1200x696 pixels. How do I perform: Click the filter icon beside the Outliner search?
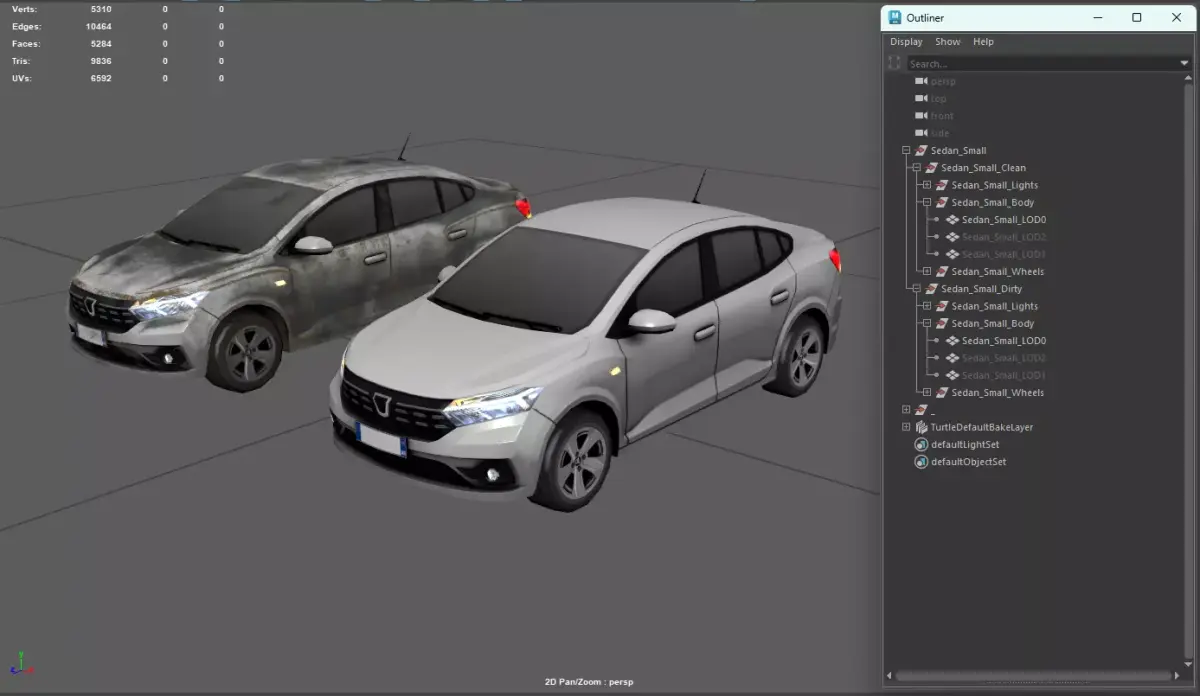(894, 63)
